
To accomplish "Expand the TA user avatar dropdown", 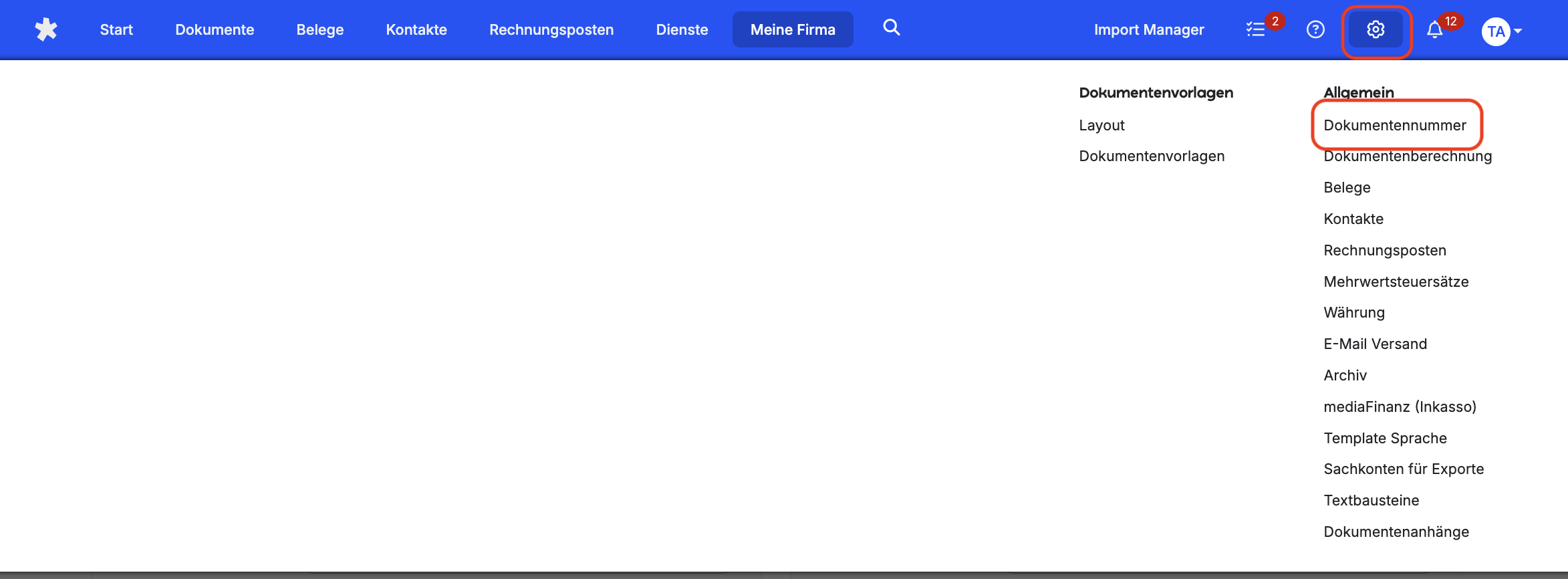I will (x=1502, y=31).
